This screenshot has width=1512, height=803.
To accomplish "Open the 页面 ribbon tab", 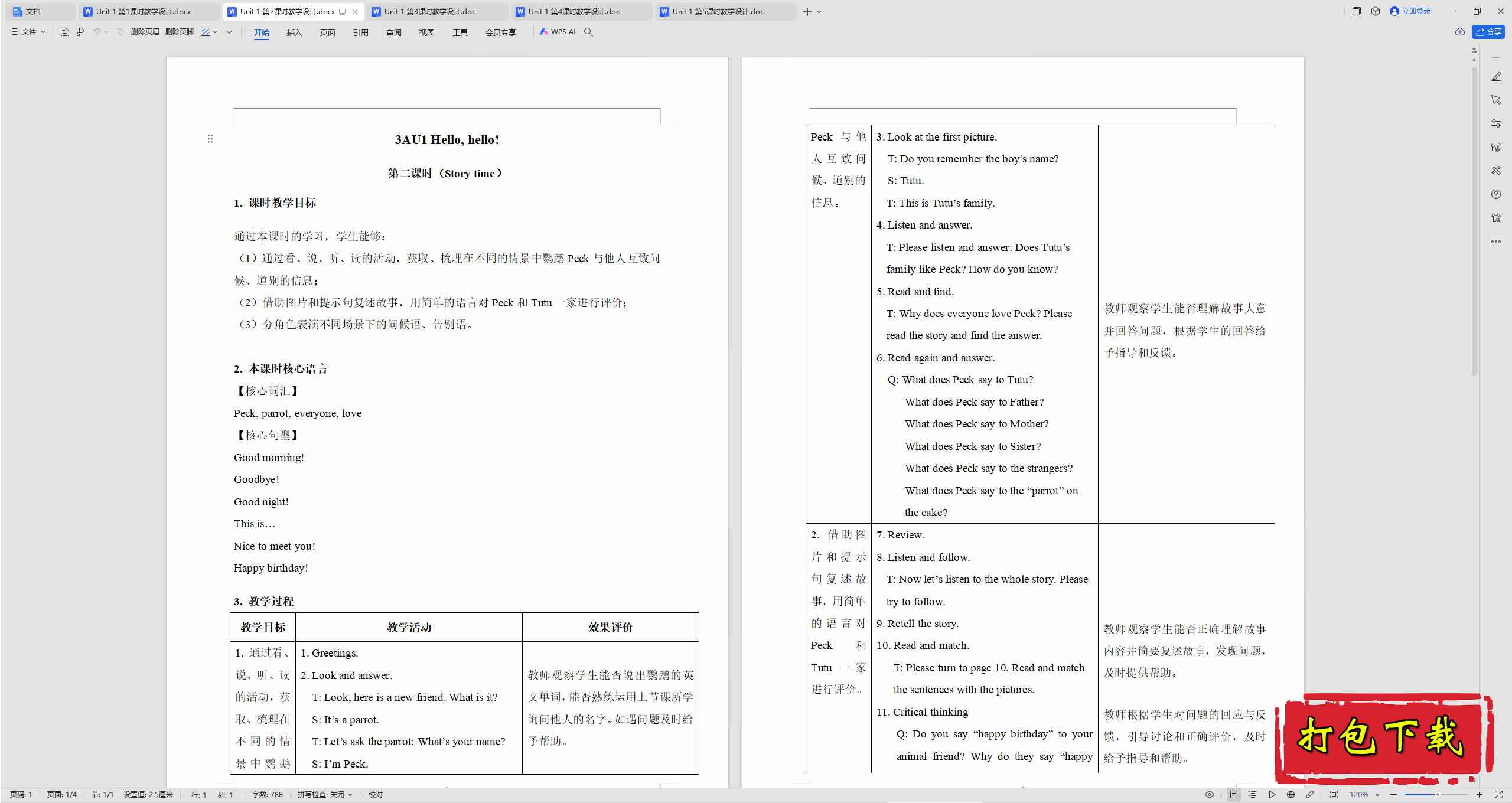I will pyautogui.click(x=328, y=32).
